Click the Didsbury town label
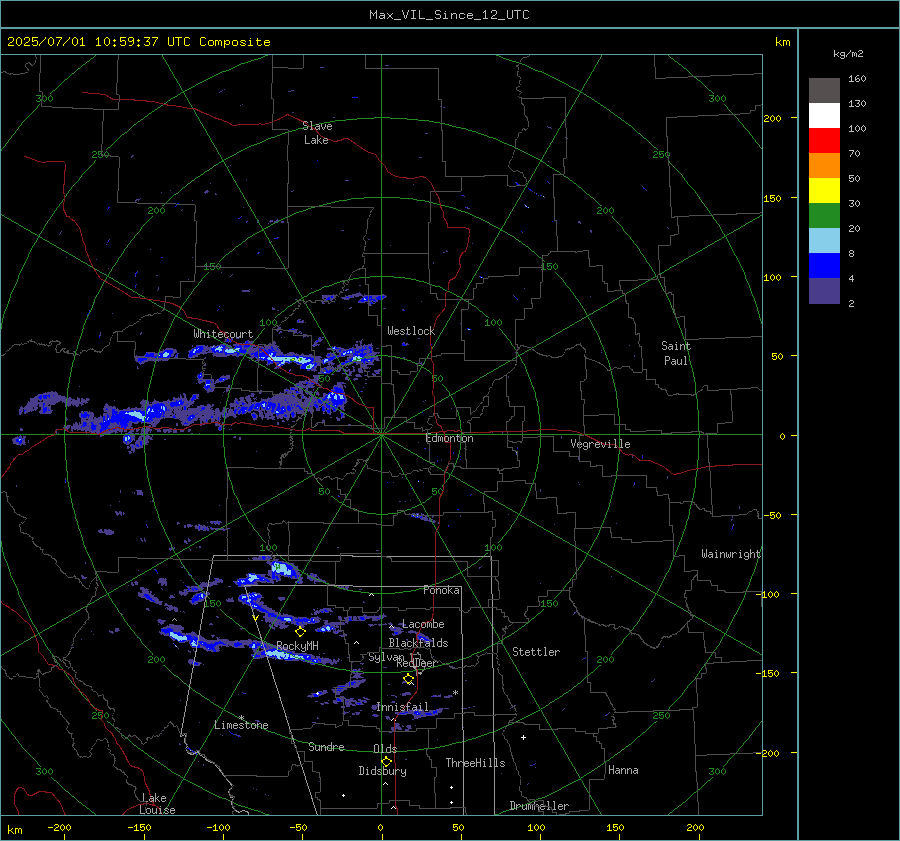The width and height of the screenshot is (900, 841). click(382, 771)
